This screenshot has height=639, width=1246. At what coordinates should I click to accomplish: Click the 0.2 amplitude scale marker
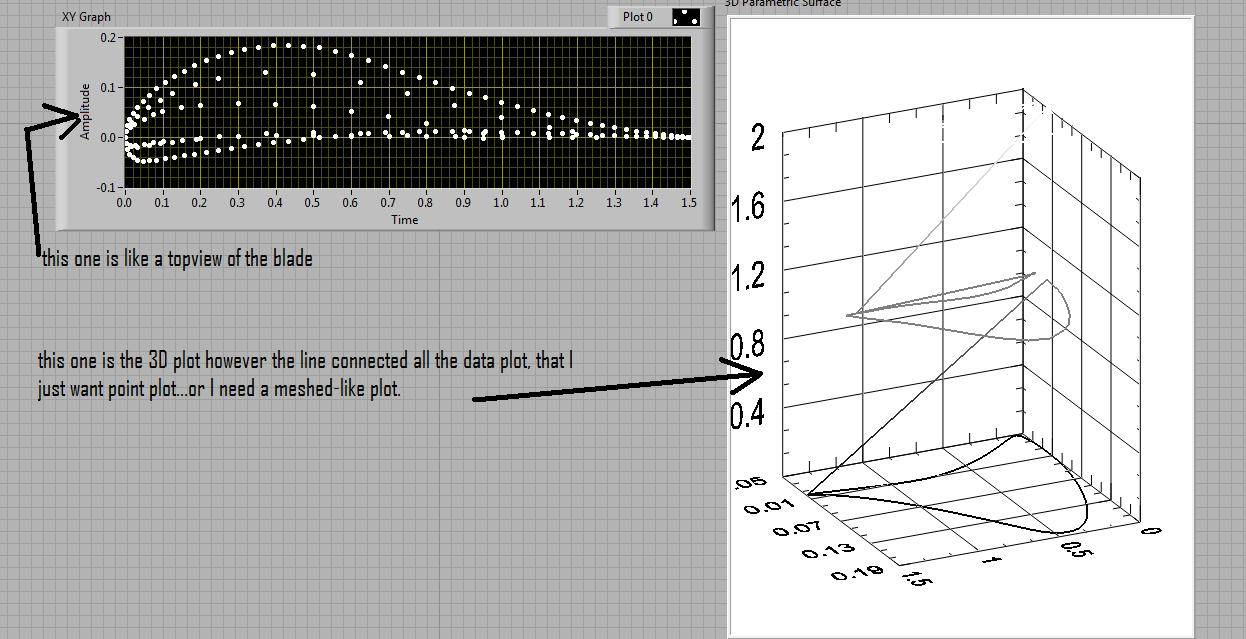(109, 38)
